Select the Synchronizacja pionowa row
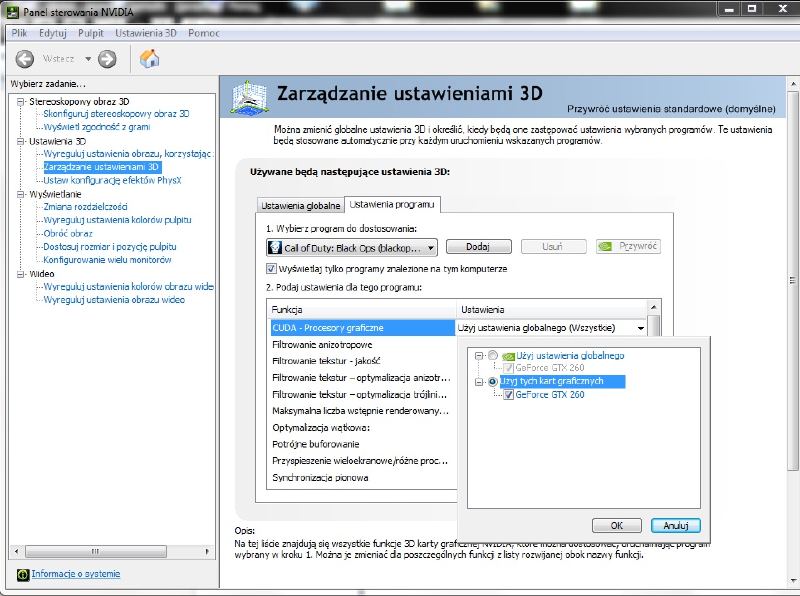The height and width of the screenshot is (596, 800). click(x=363, y=478)
